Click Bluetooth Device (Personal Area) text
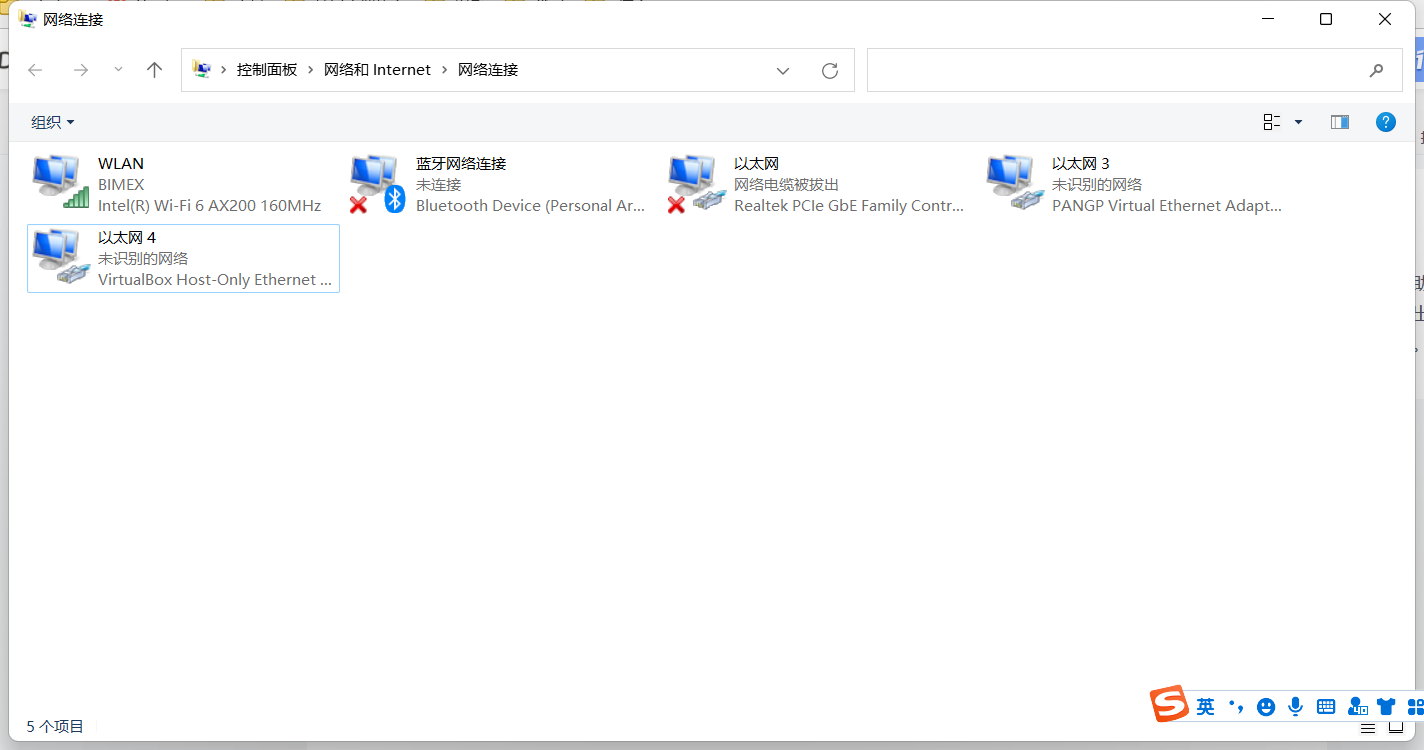Screen dimensions: 1424x750 (531, 206)
